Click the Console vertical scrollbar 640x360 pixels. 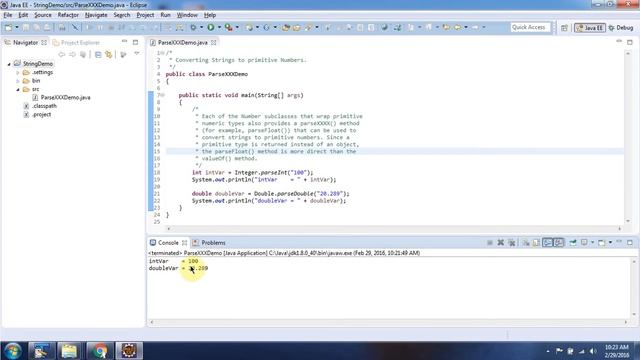pyautogui.click(x=634, y=288)
